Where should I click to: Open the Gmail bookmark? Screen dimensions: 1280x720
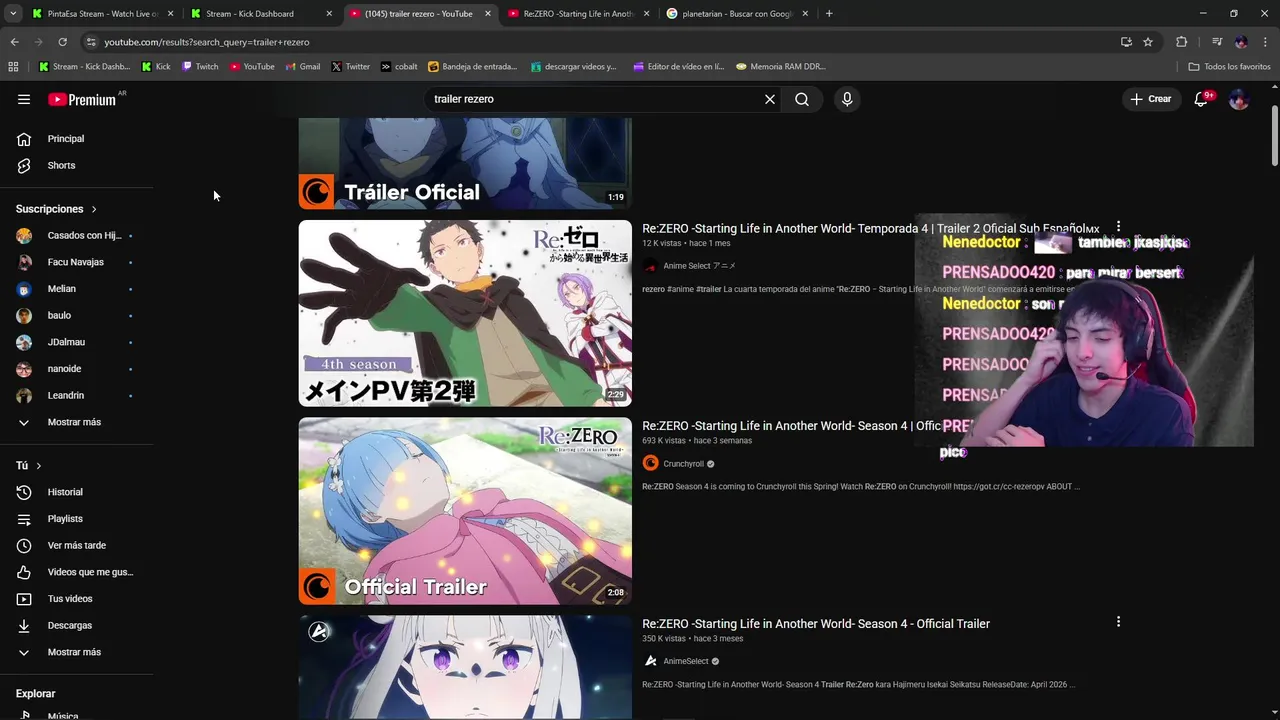click(302, 67)
